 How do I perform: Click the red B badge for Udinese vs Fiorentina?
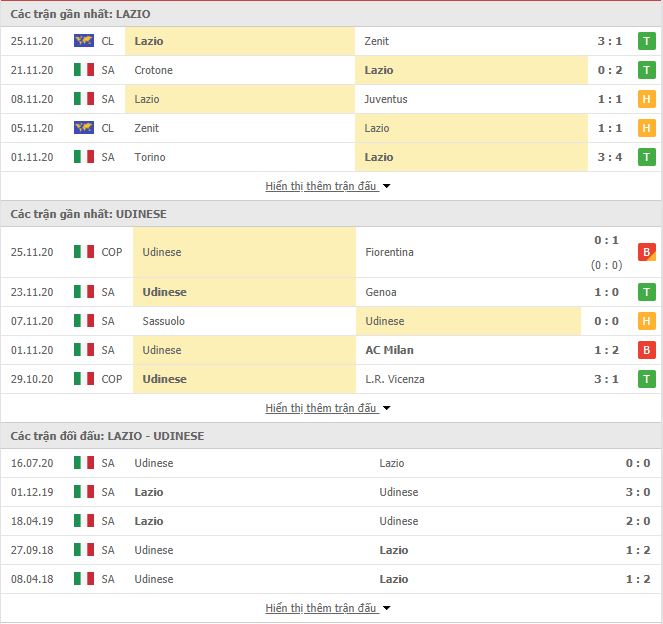coord(647,252)
